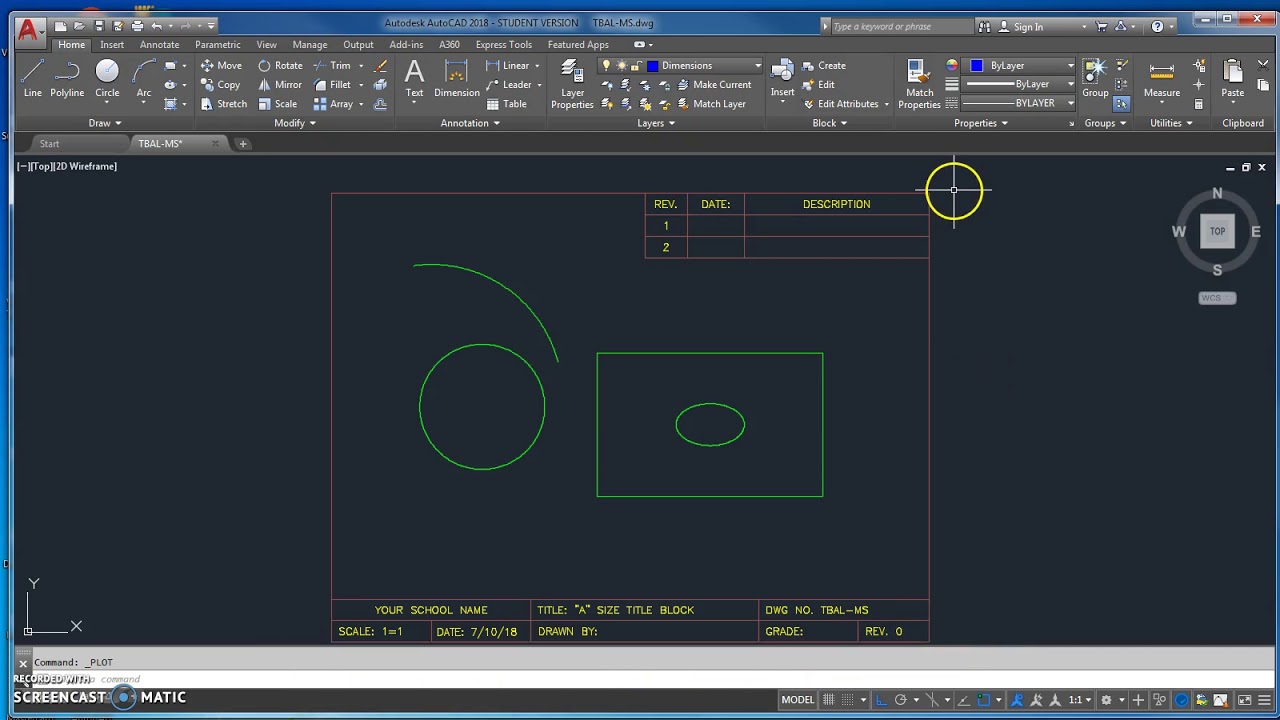The image size is (1280, 720).
Task: Expand the Layers panel
Action: pos(656,123)
